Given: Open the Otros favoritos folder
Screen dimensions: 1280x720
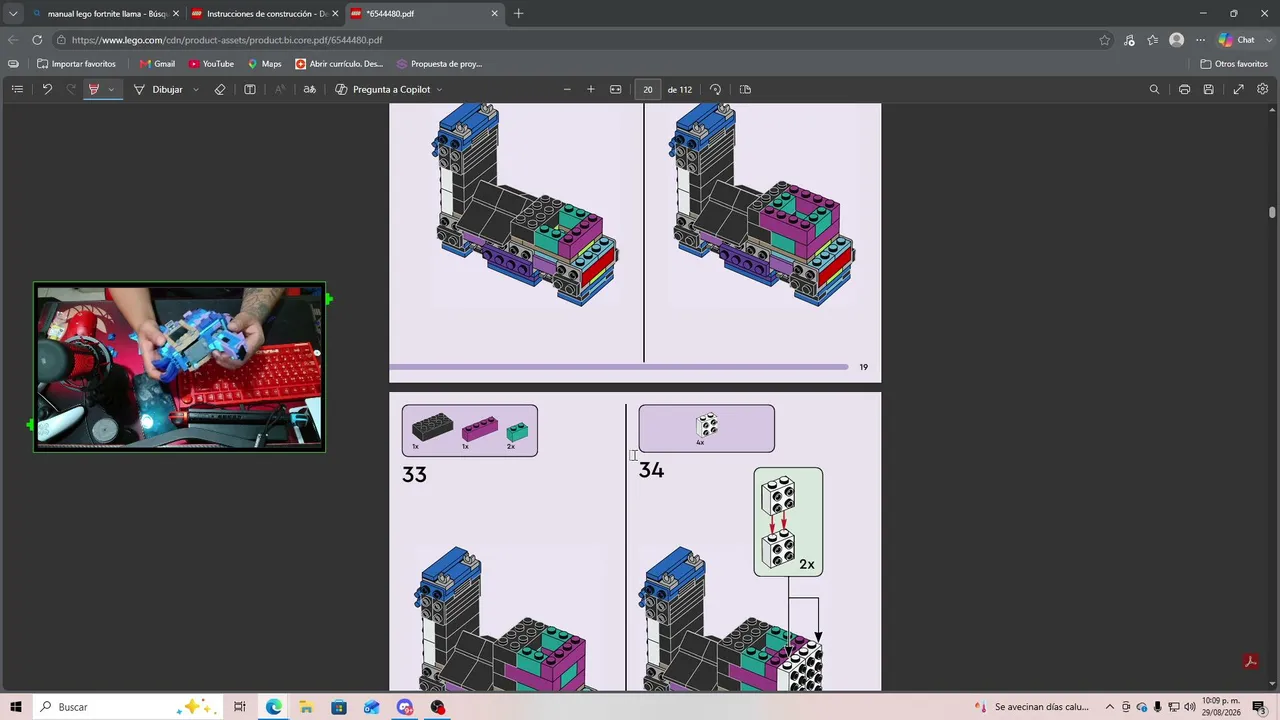Looking at the screenshot, I should (1234, 64).
